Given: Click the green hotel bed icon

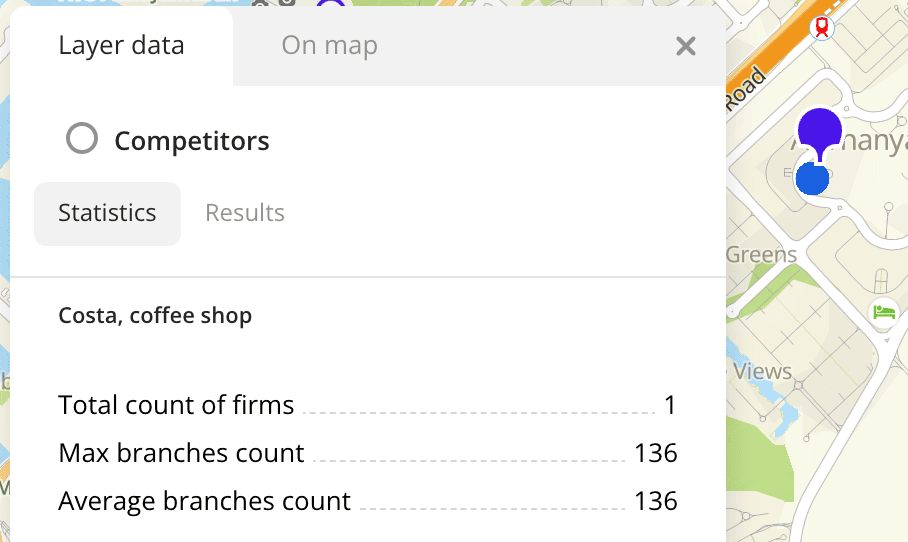Looking at the screenshot, I should (x=884, y=312).
